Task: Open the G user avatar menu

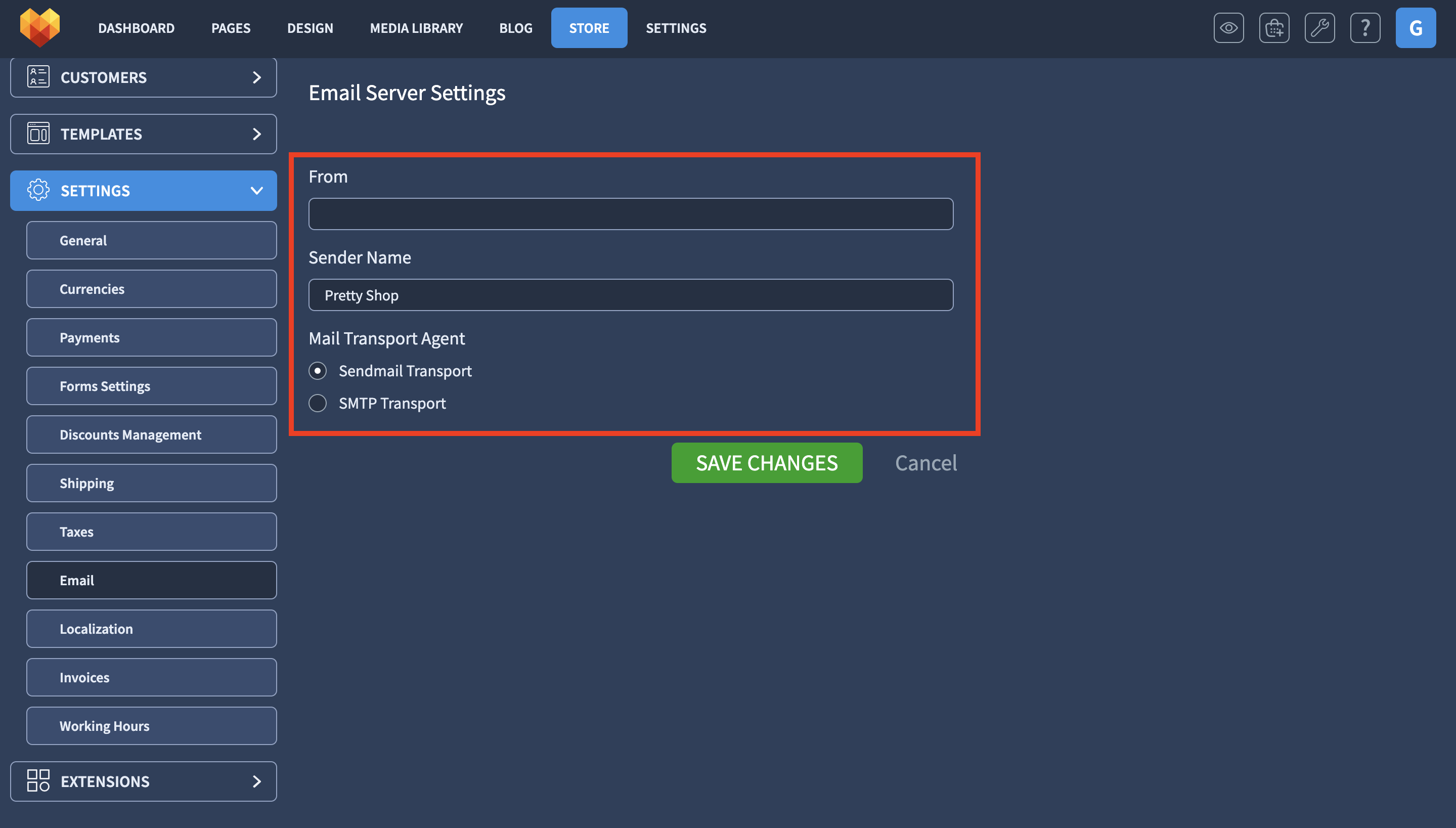Action: (1416, 28)
